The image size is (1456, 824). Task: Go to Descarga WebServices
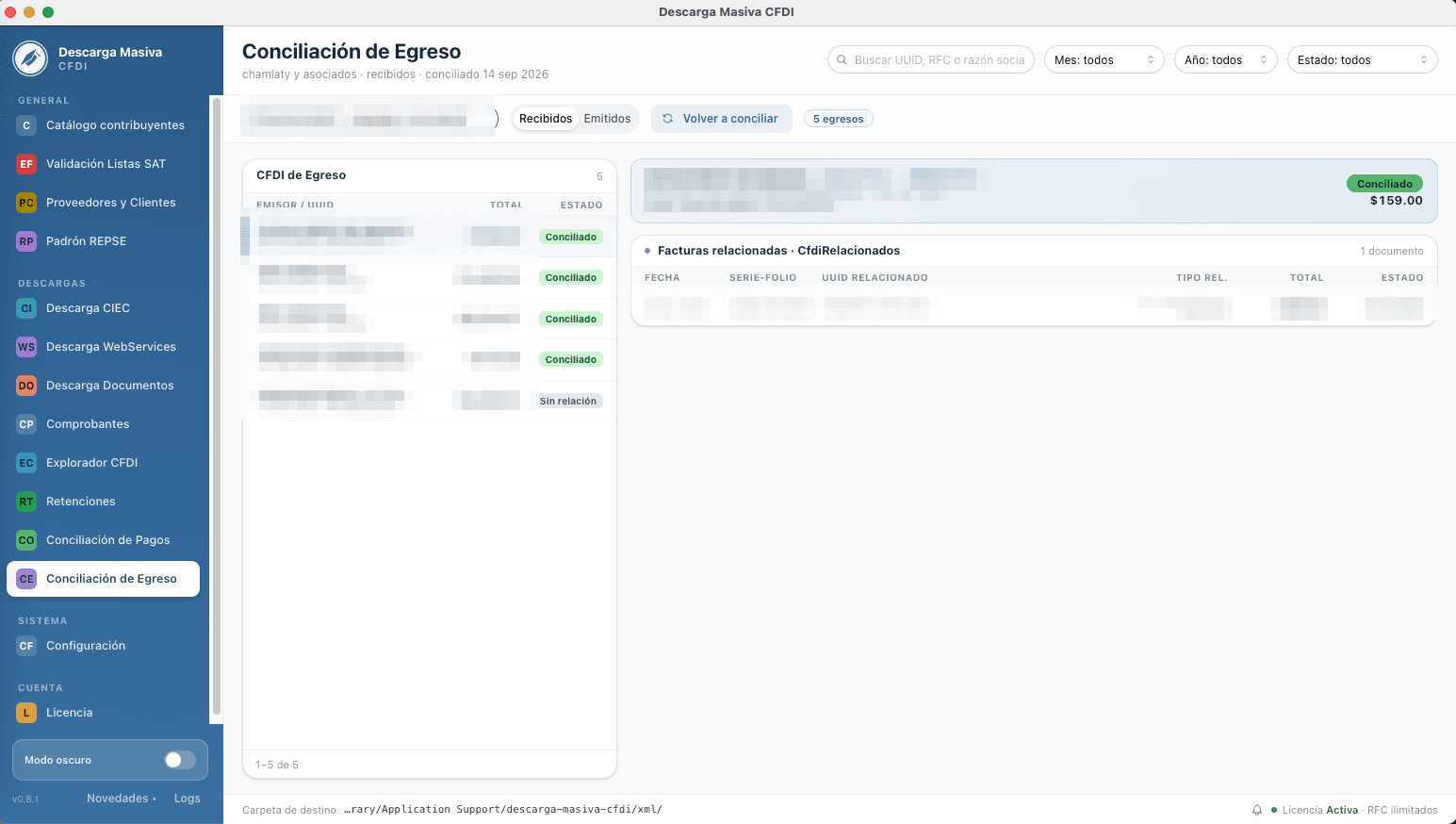pos(103,347)
